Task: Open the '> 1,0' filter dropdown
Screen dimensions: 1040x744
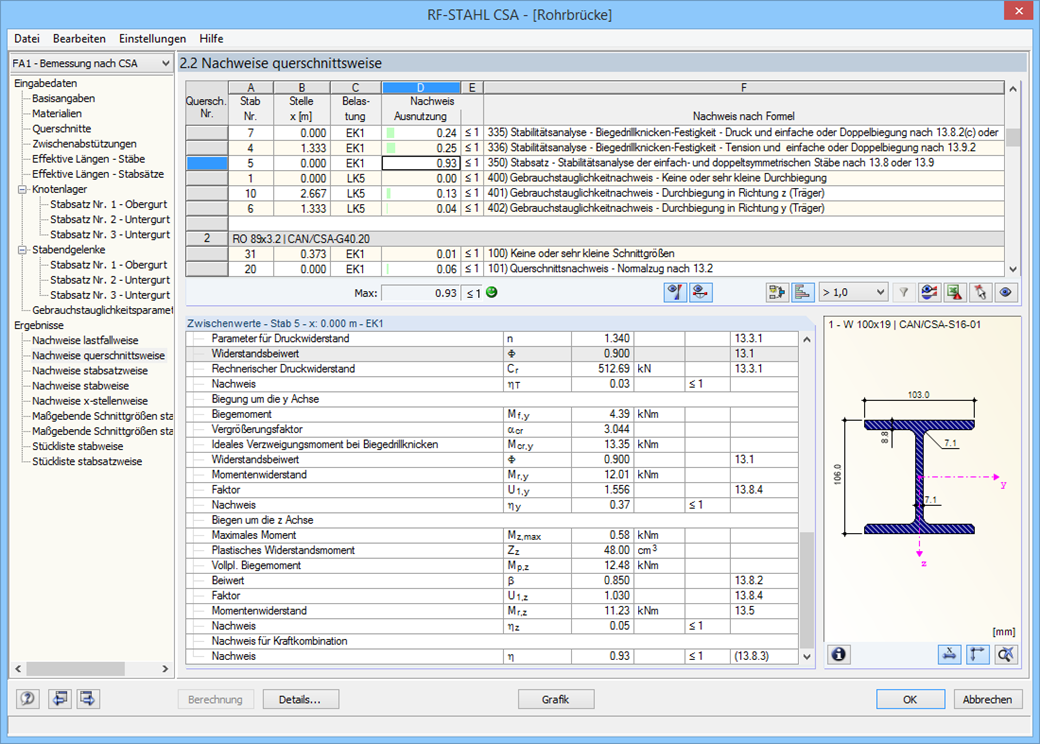Action: 853,292
